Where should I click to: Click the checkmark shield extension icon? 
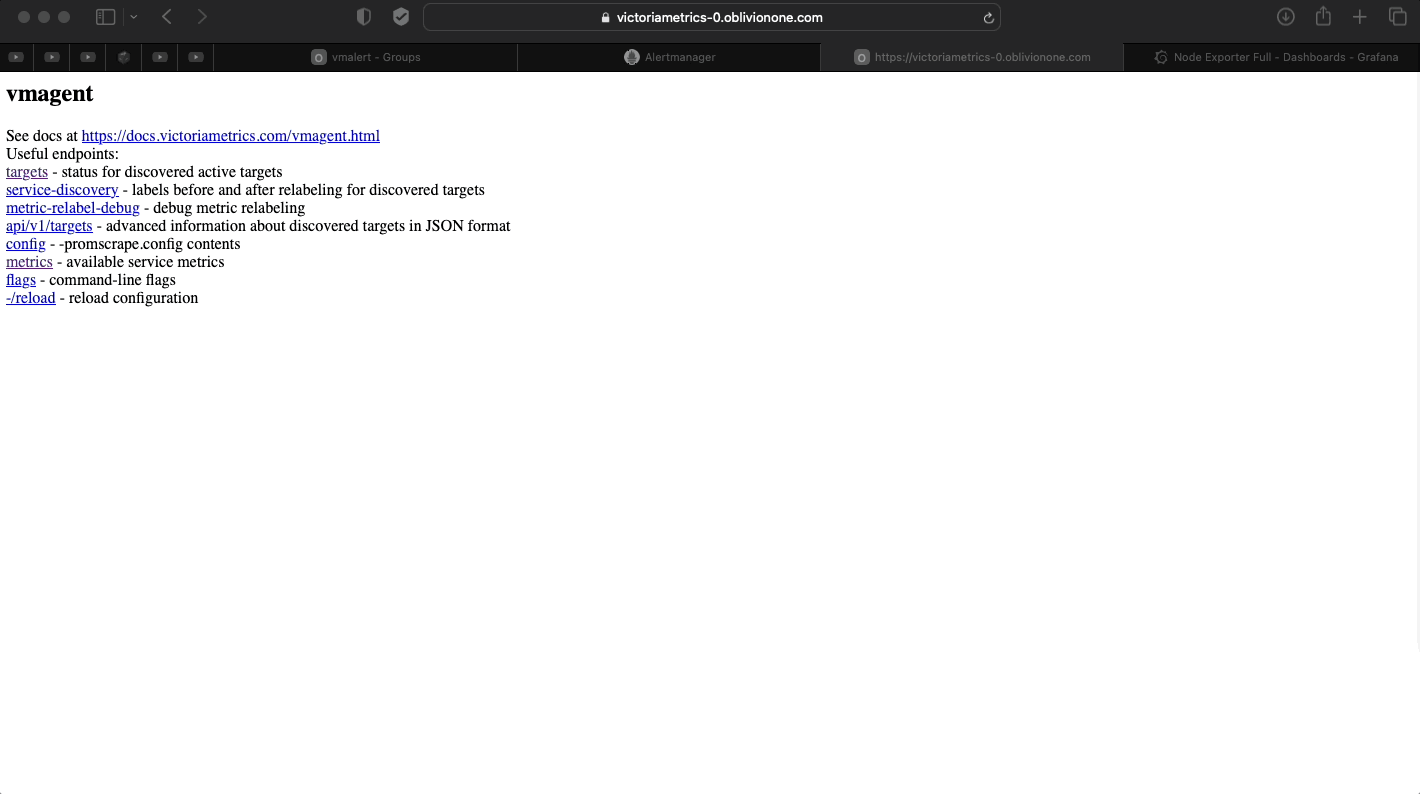(x=401, y=17)
